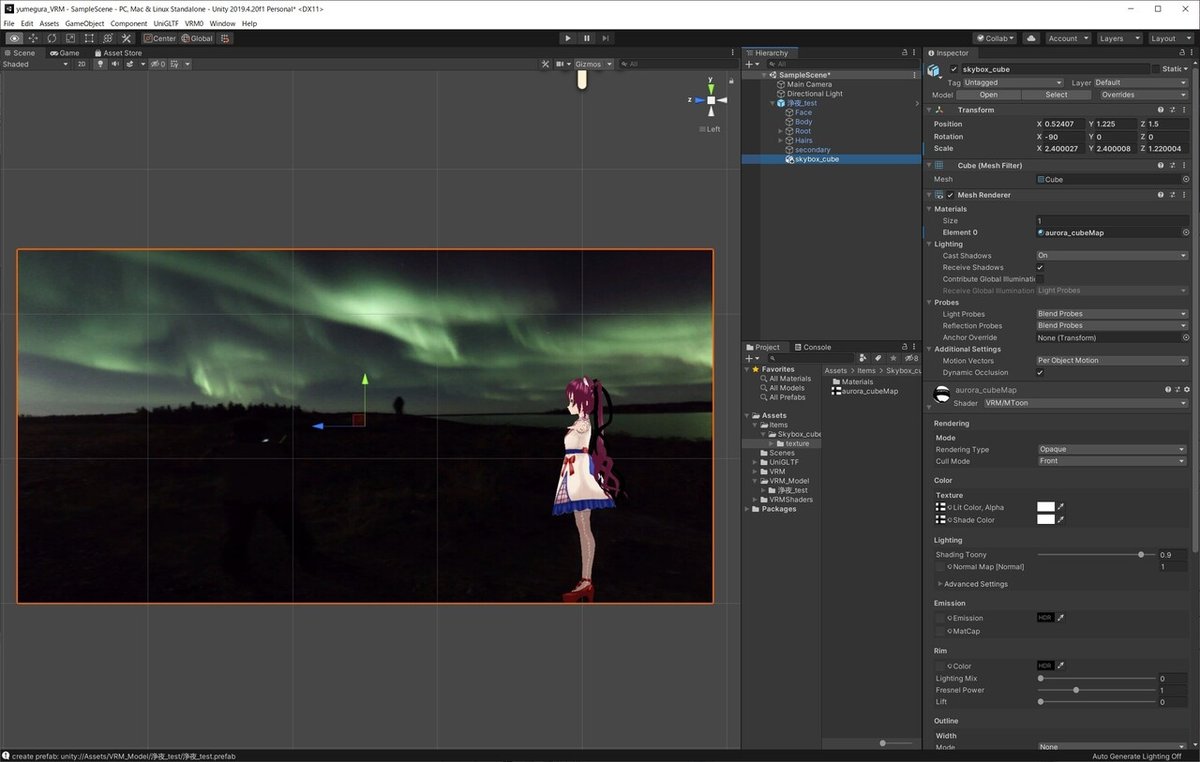Screen dimensions: 1200x762
Task: Click the Open button for Model
Action: coord(988,95)
